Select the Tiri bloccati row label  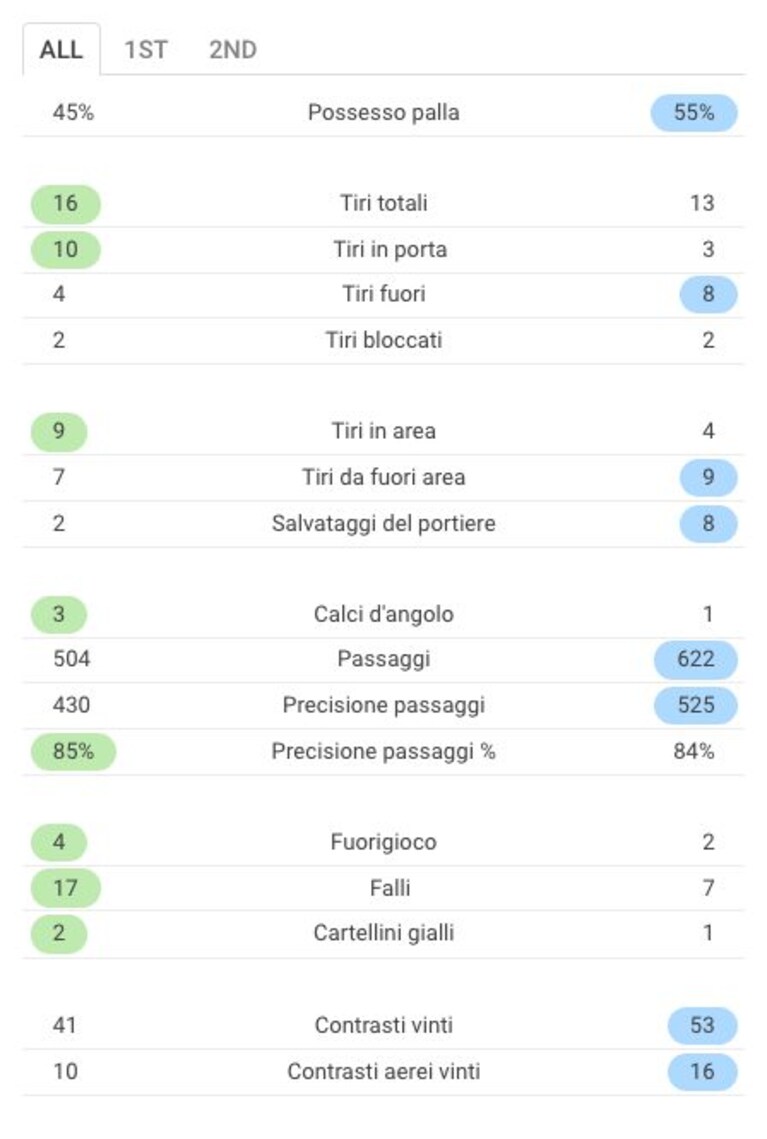pos(384,340)
